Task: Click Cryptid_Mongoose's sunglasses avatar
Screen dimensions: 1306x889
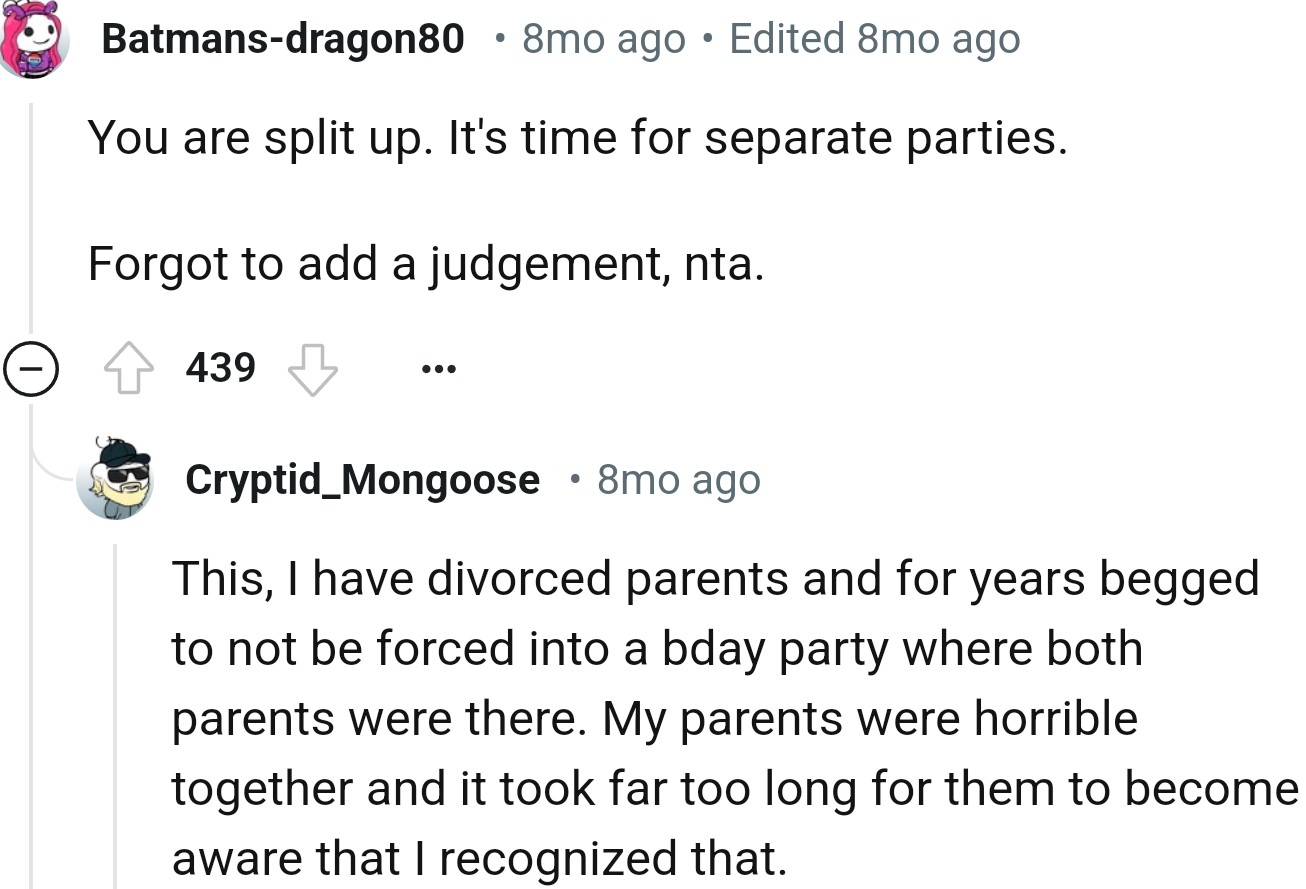Action: 116,477
